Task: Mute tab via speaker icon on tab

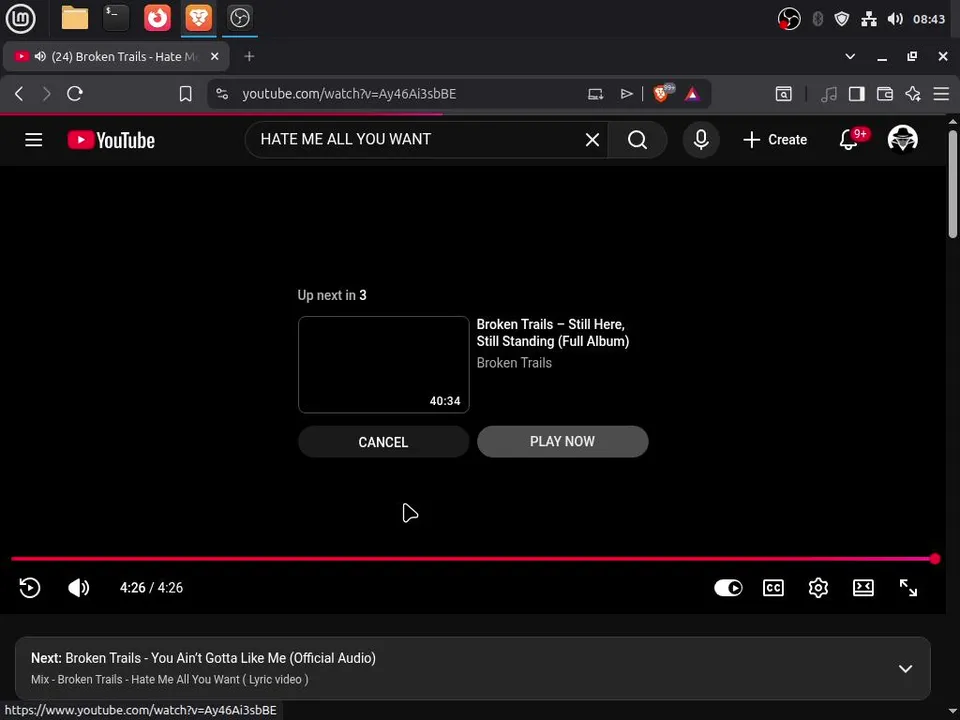Action: [x=40, y=56]
